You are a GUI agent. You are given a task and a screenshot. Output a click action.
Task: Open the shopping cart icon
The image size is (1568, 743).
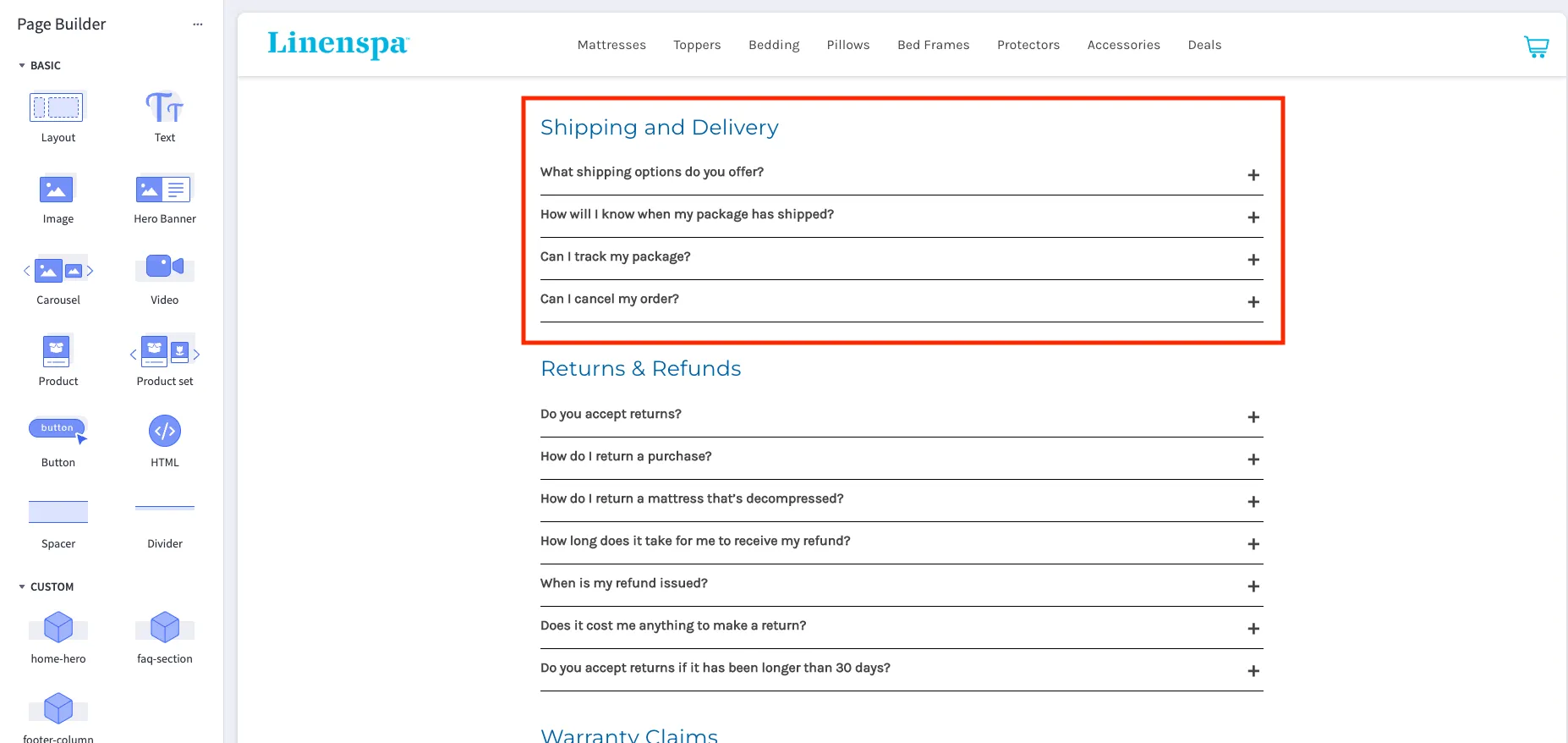click(x=1536, y=46)
